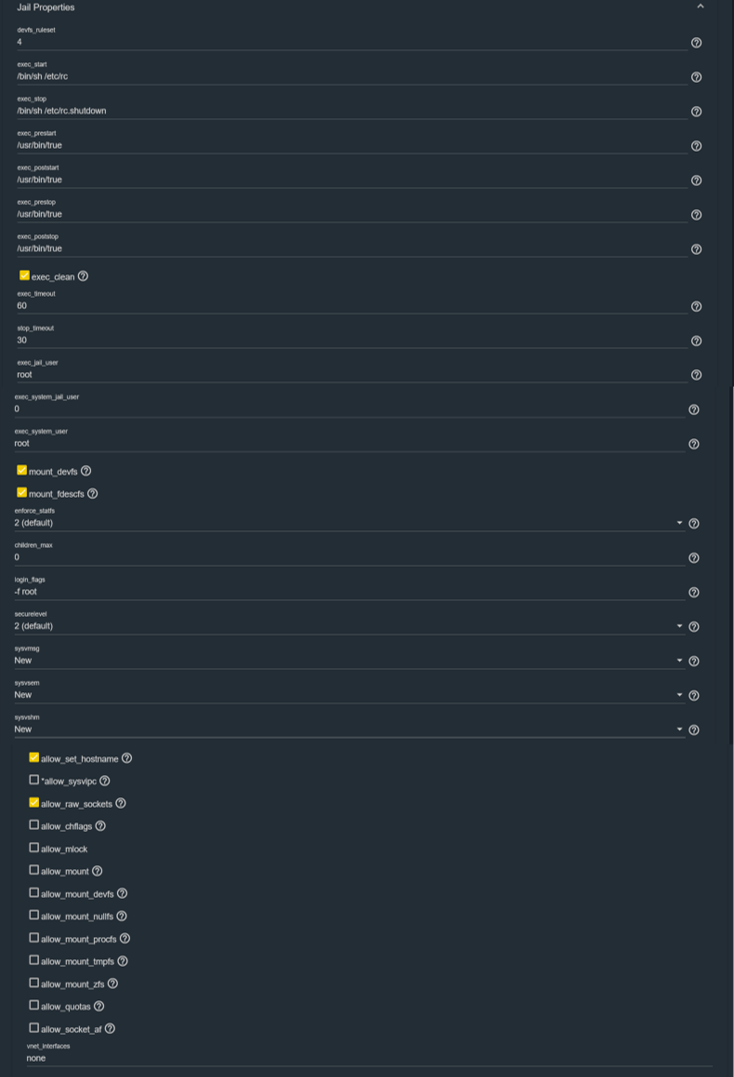
Task: Select the stop_timeout field
Action: click(x=352, y=340)
